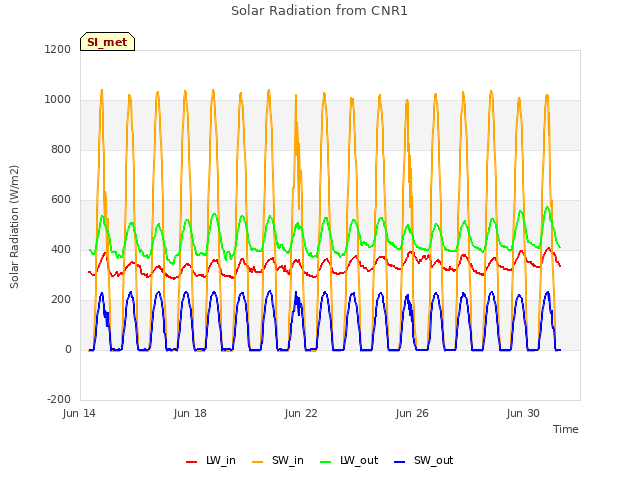Image resolution: width=640 pixels, height=480 pixels.
Task: Click the Jun 14 x-axis label
Action: [x=79, y=413]
